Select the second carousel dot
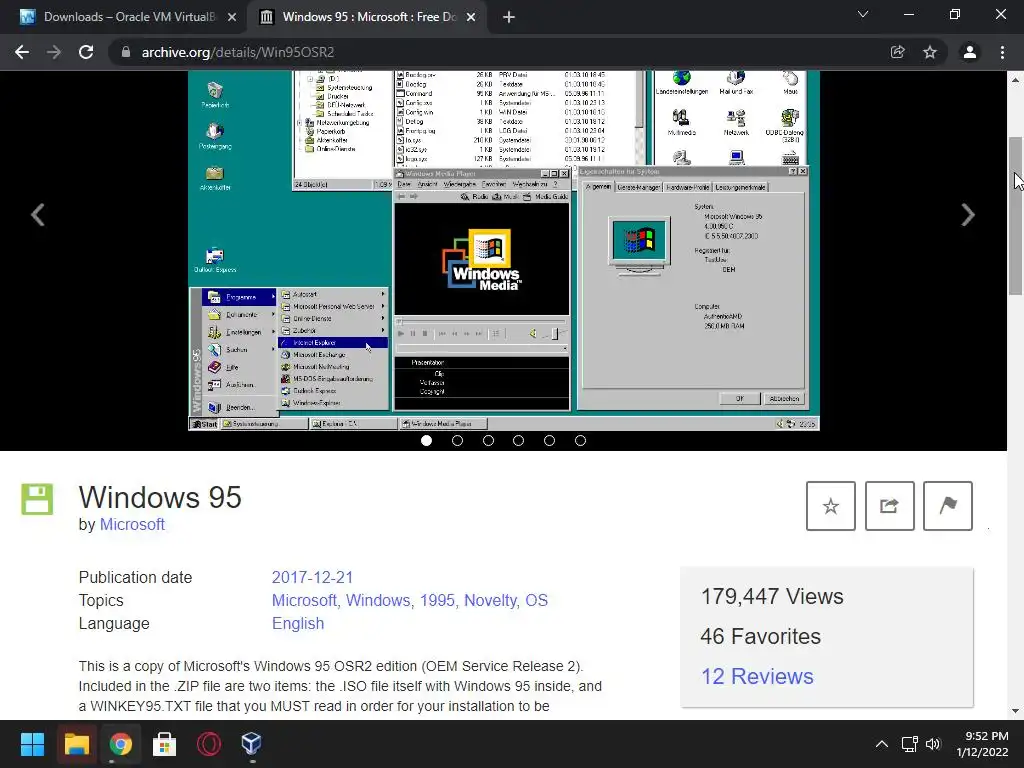This screenshot has width=1024, height=768. [x=457, y=441]
